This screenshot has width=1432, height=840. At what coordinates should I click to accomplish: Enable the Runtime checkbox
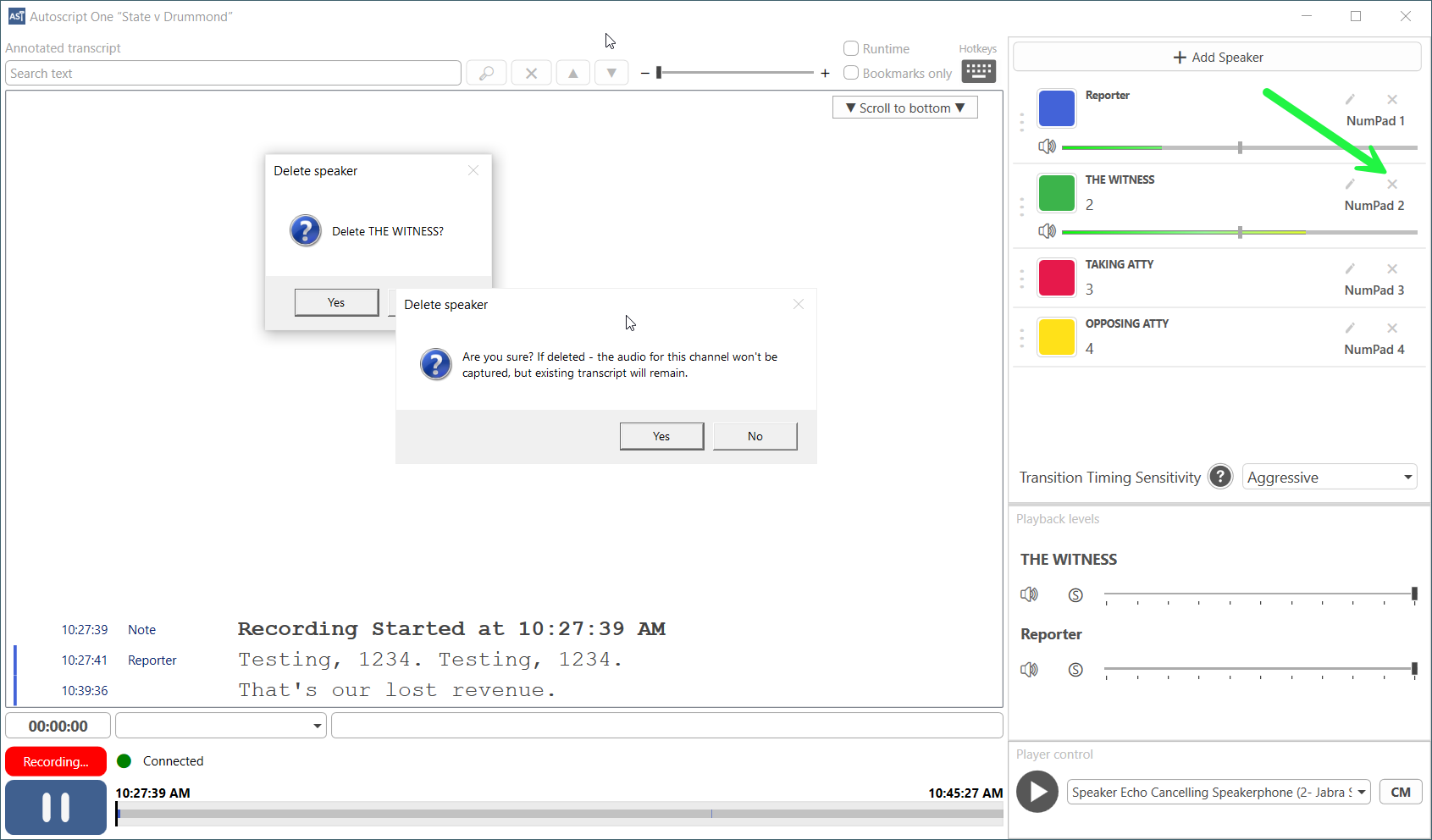pyautogui.click(x=851, y=49)
